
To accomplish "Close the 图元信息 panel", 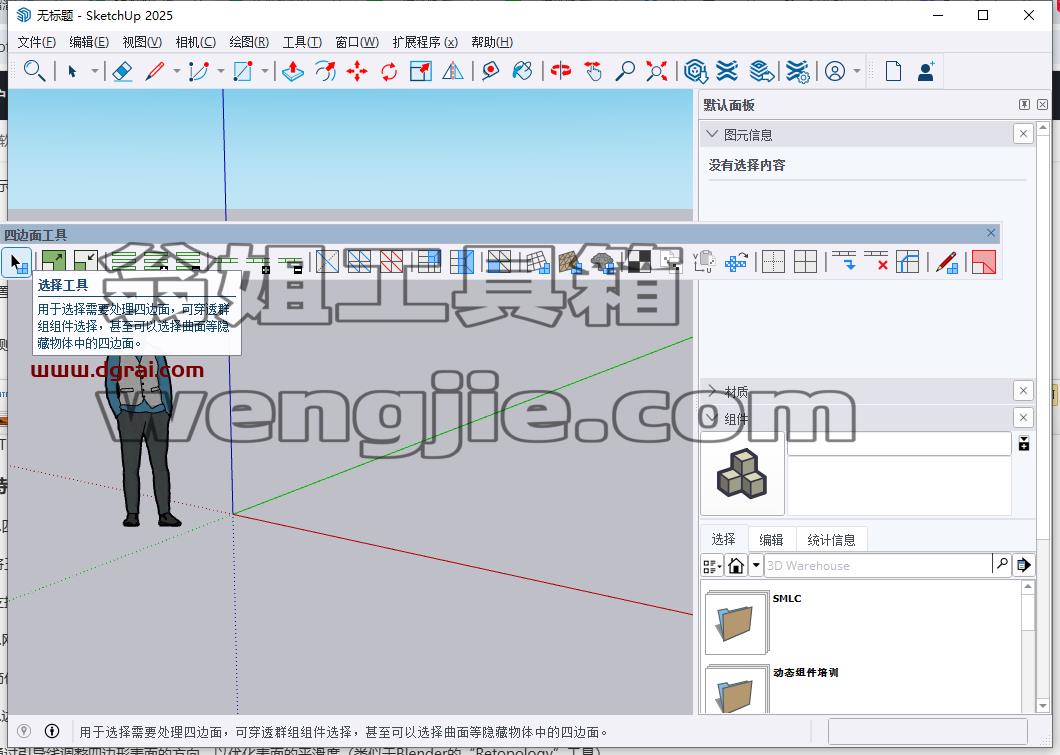I will tap(1023, 134).
